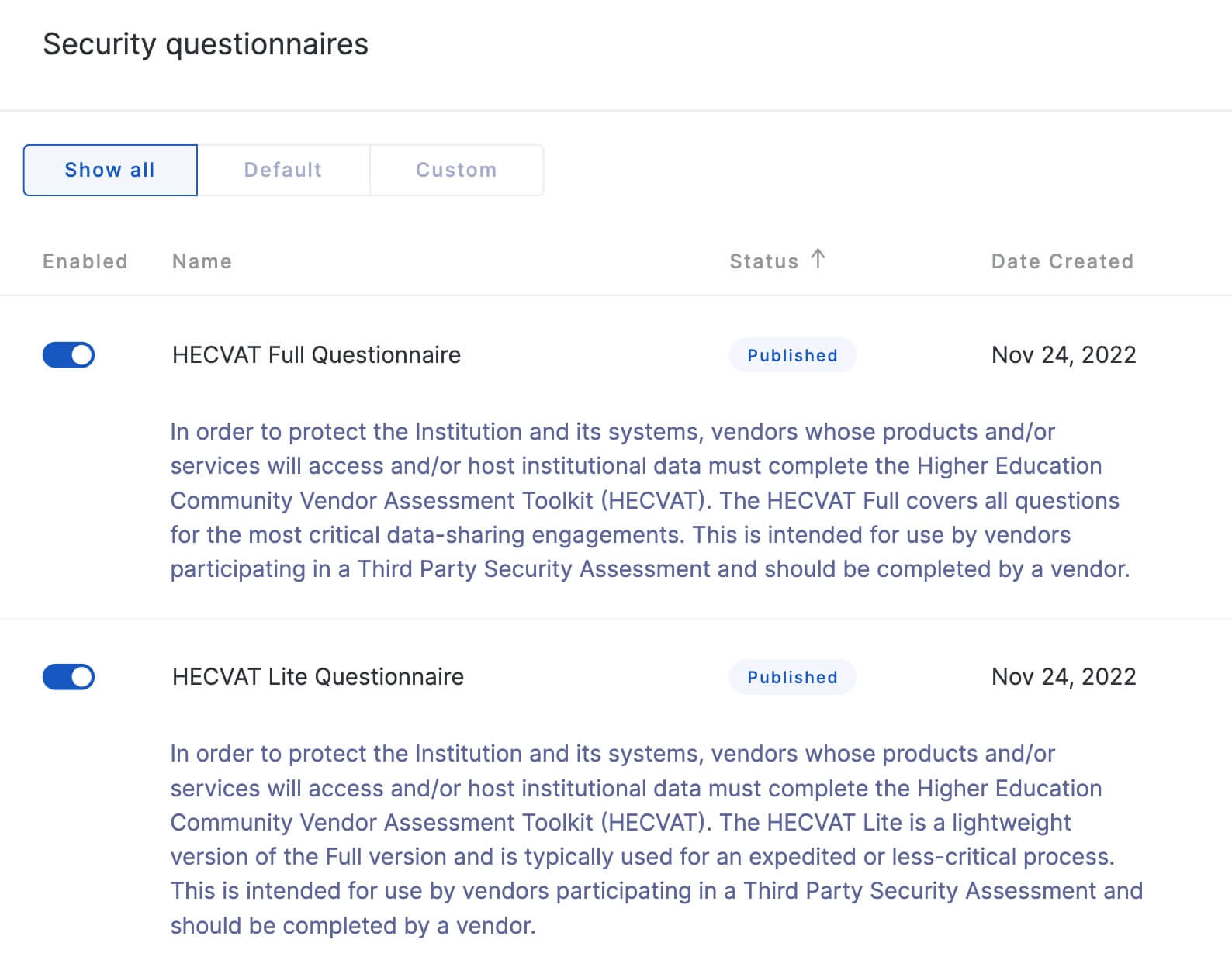Switch to the Show all tab
Screen dimensions: 1232x967
pos(110,170)
